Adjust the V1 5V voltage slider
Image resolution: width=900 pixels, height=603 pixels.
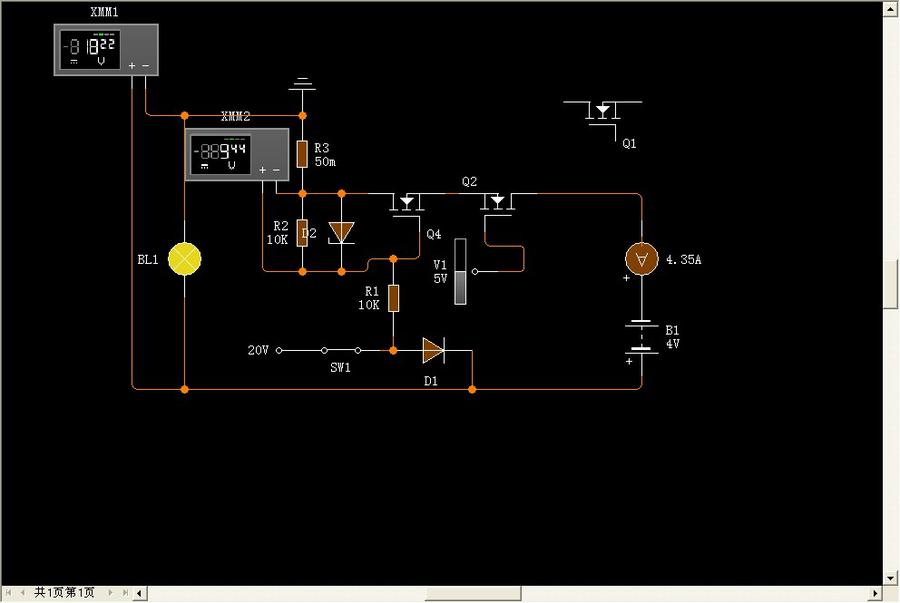coord(460,271)
